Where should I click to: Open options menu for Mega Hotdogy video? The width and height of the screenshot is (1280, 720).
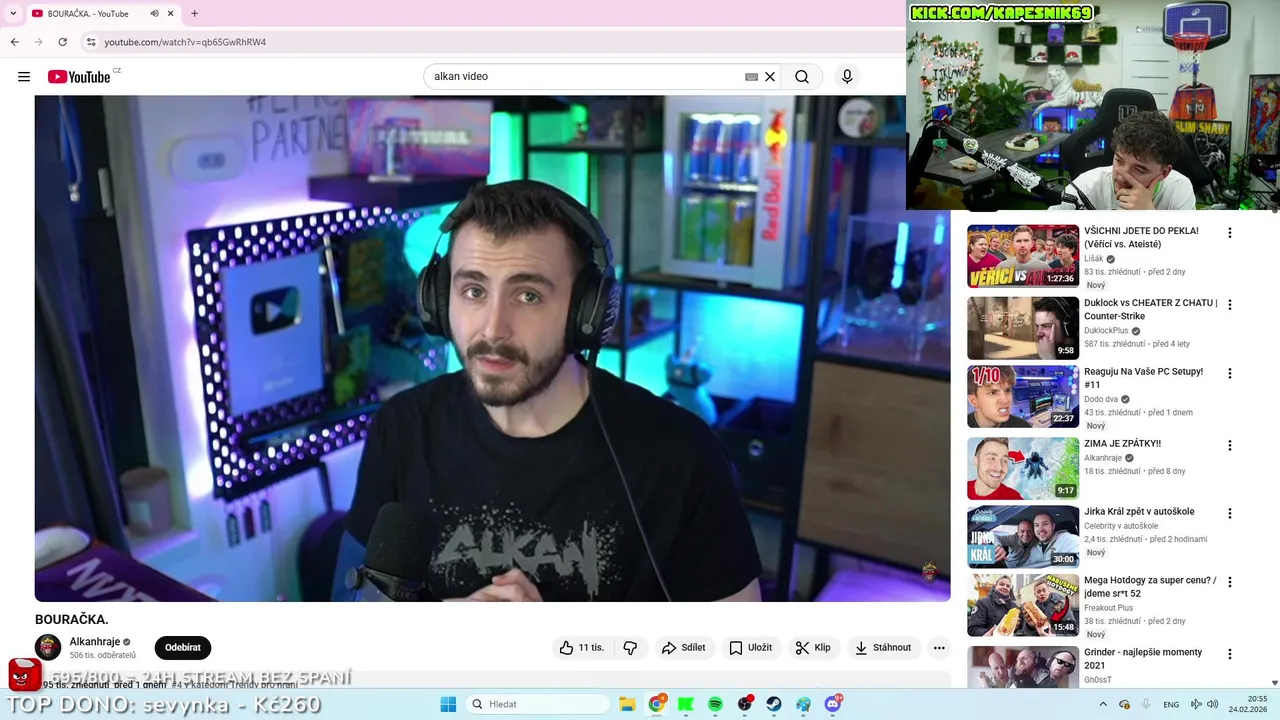[x=1230, y=582]
